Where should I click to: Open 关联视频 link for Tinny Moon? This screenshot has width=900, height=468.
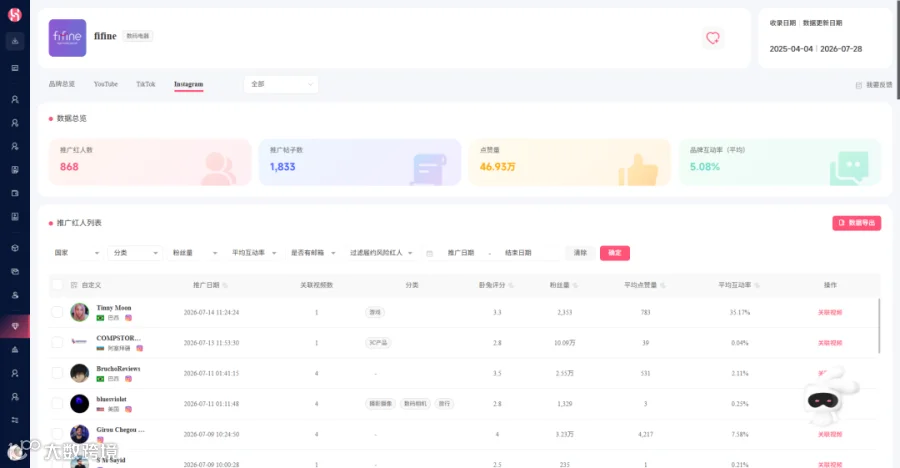point(829,312)
